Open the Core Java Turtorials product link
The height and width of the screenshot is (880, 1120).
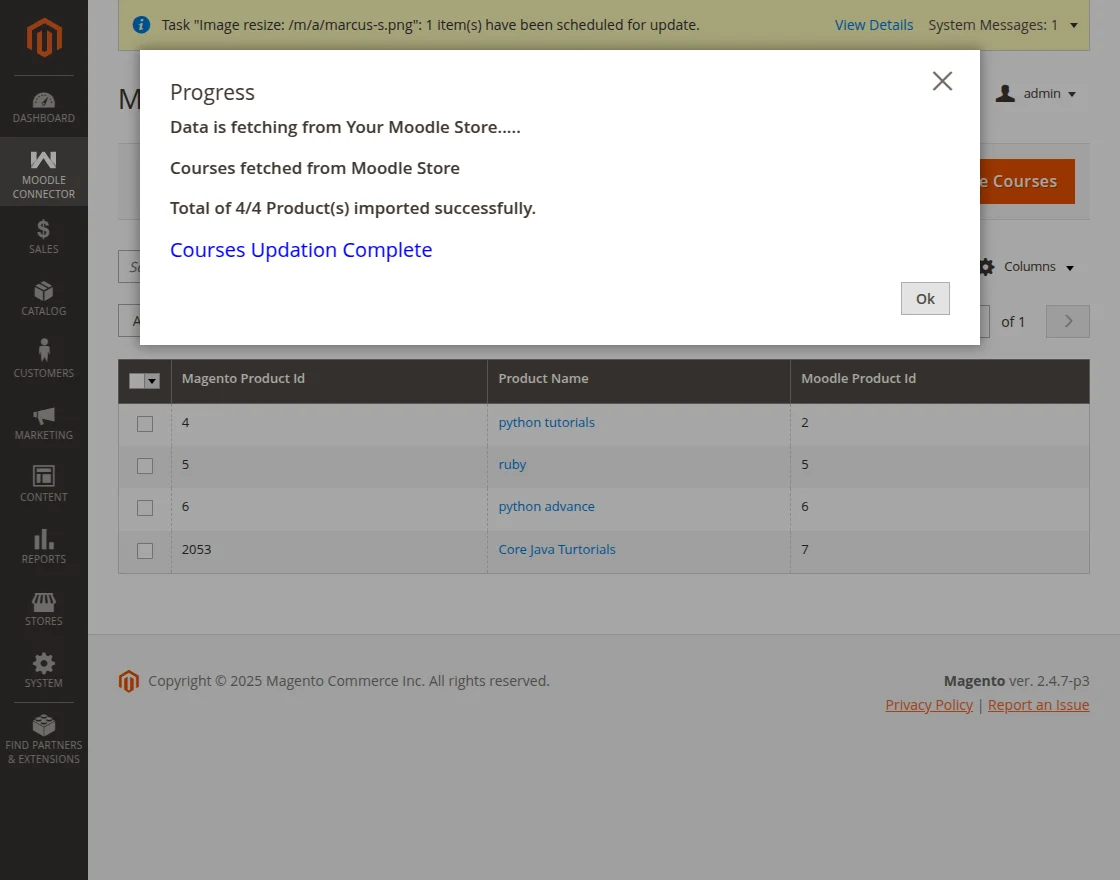[x=557, y=549]
